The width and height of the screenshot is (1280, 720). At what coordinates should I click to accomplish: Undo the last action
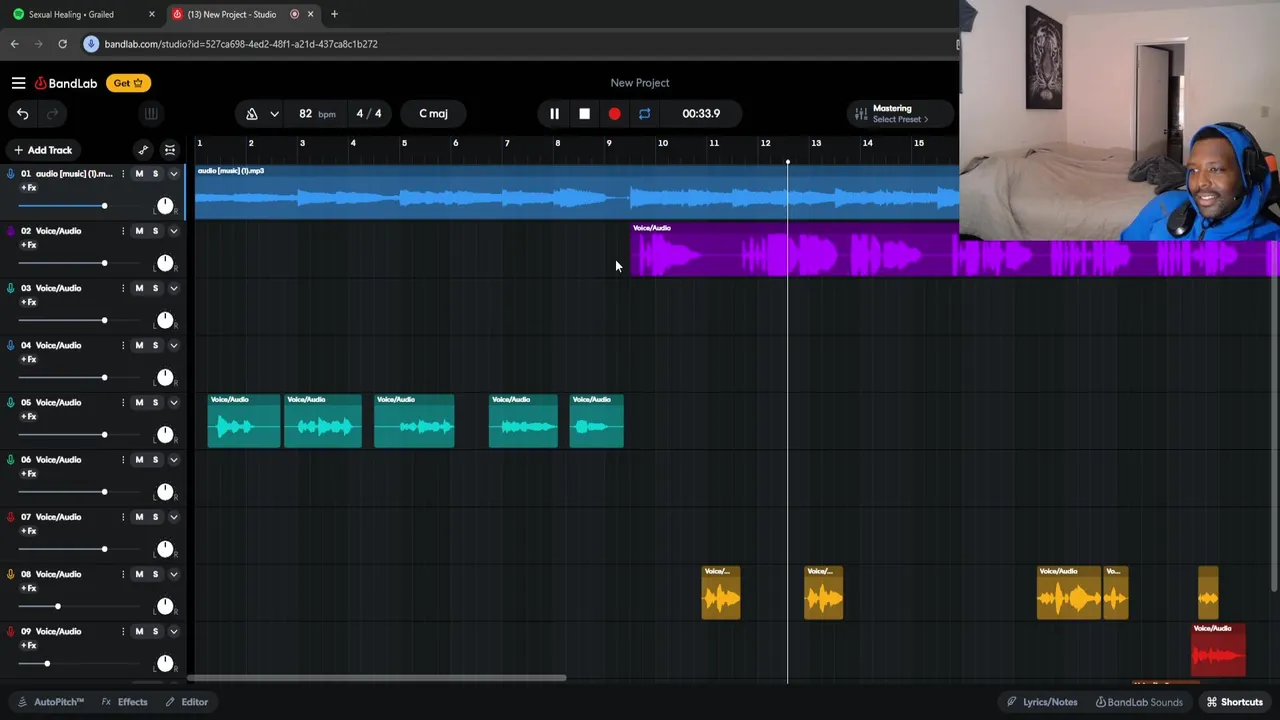click(22, 114)
